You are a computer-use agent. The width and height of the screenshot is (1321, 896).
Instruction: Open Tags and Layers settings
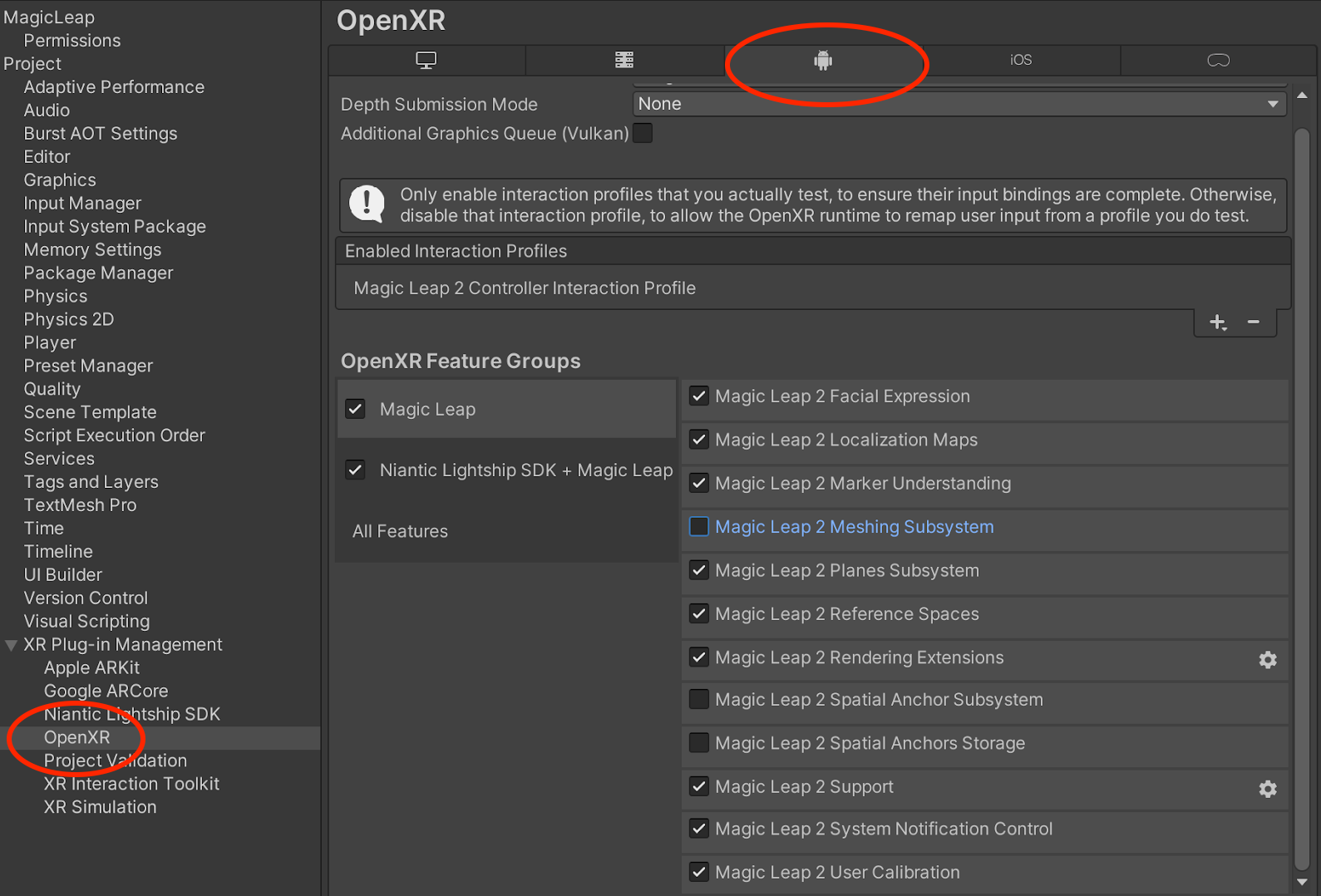91,483
